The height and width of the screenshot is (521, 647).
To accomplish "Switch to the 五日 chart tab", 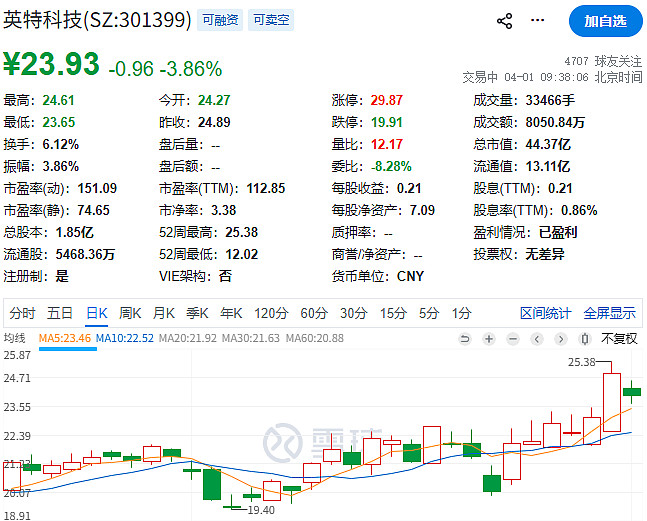I will pos(60,313).
